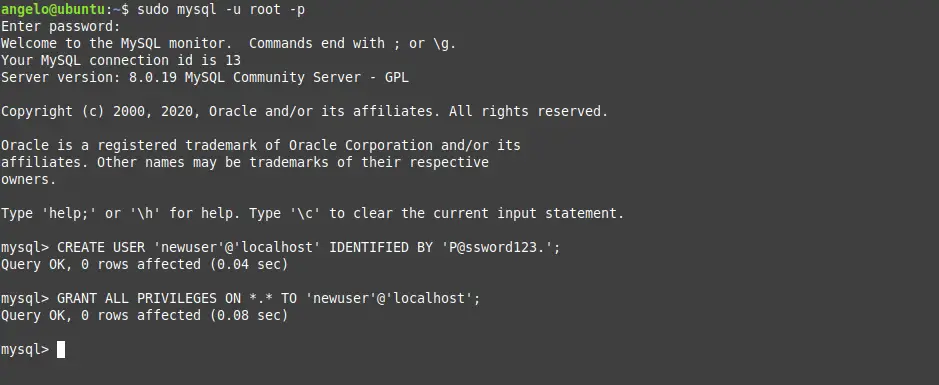Click the Server version 8.0.19 text
Image resolution: width=939 pixels, height=385 pixels.
204,77
